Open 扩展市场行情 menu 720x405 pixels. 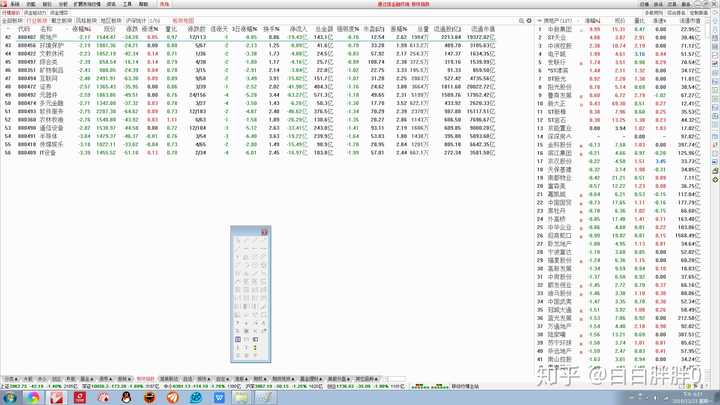(x=87, y=4)
